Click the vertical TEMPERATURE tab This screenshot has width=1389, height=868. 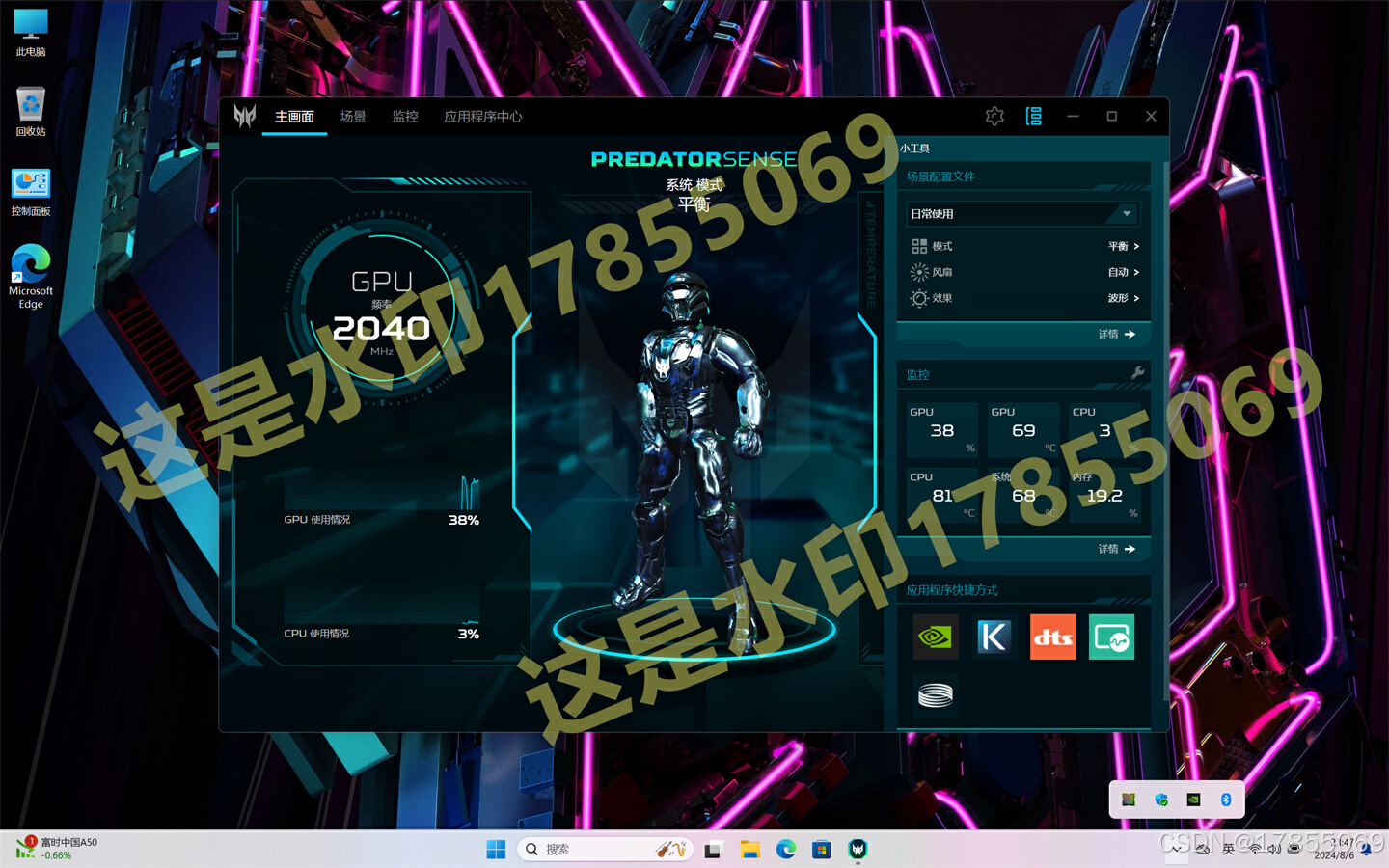pyautogui.click(x=869, y=253)
